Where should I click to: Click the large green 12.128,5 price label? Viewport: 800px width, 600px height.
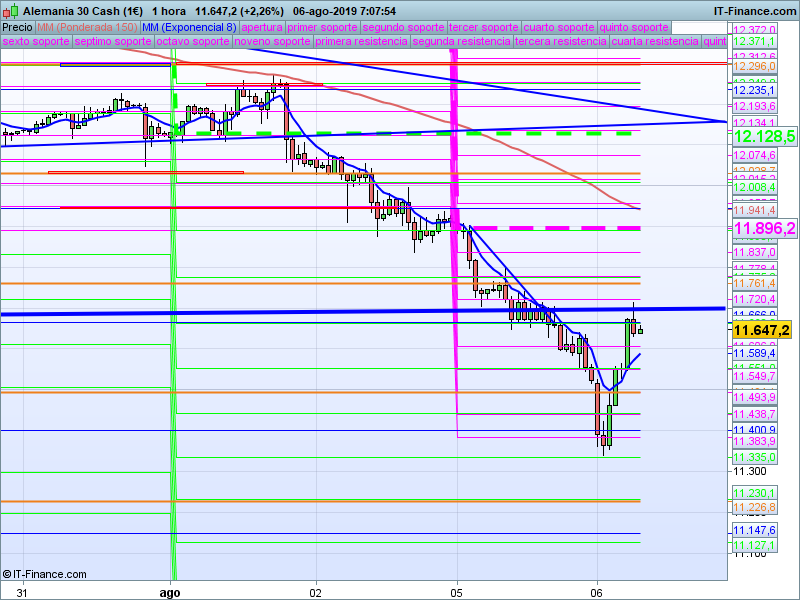tap(764, 136)
